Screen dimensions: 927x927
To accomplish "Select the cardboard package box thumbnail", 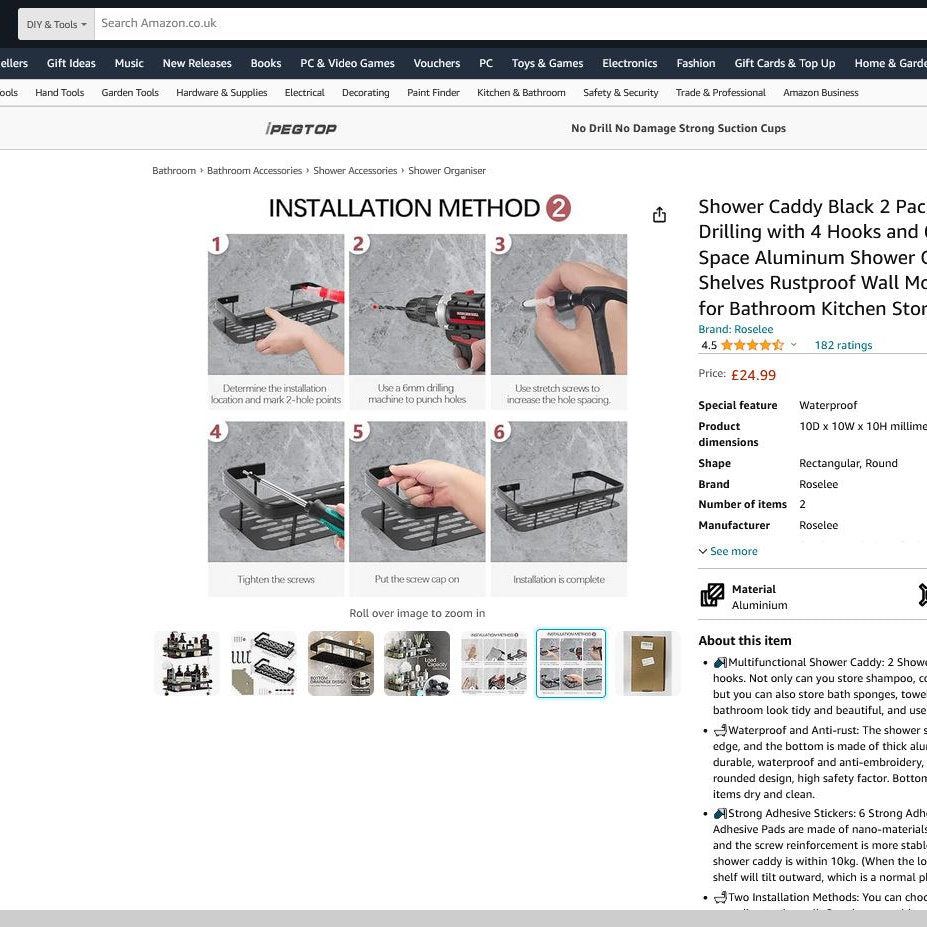I will (648, 663).
